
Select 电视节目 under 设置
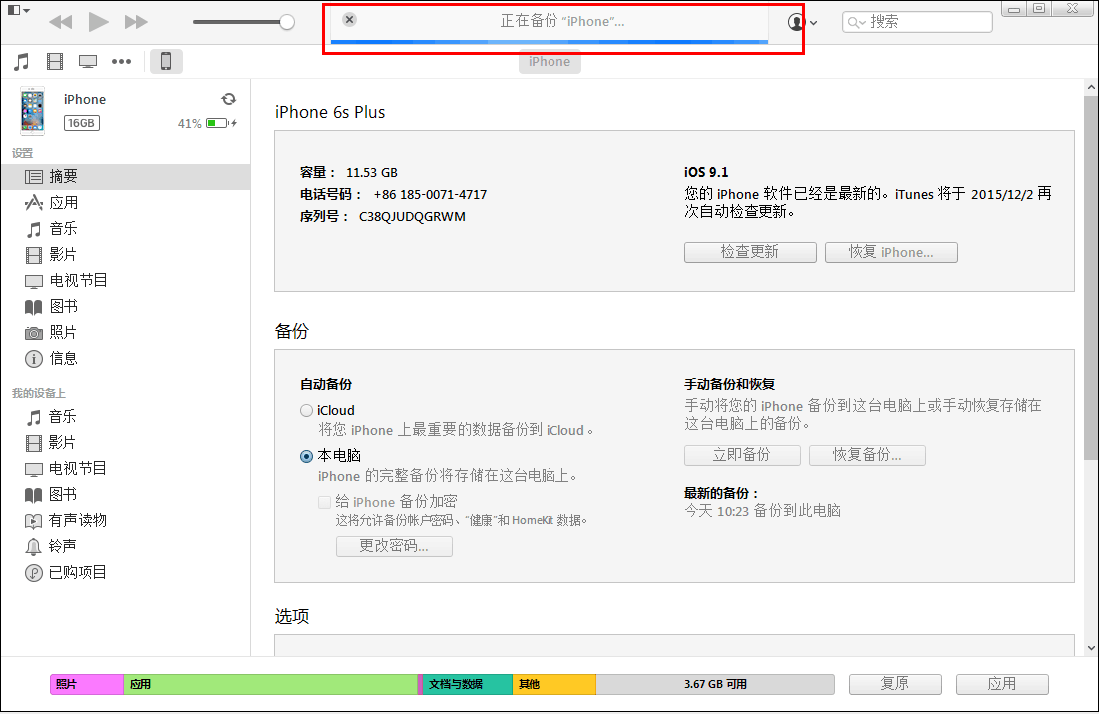[126, 280]
